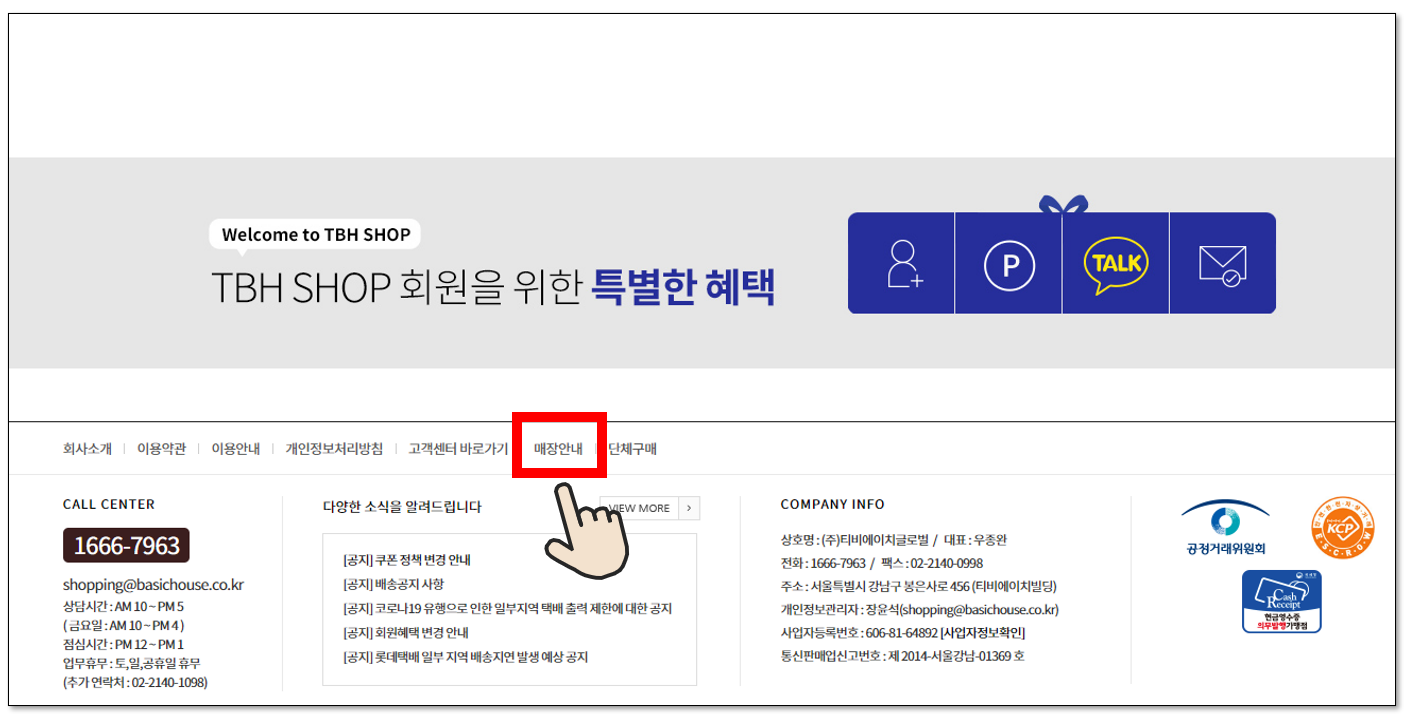
Task: Click the Cash Receipt 현금영수증 badge
Action: (1281, 601)
